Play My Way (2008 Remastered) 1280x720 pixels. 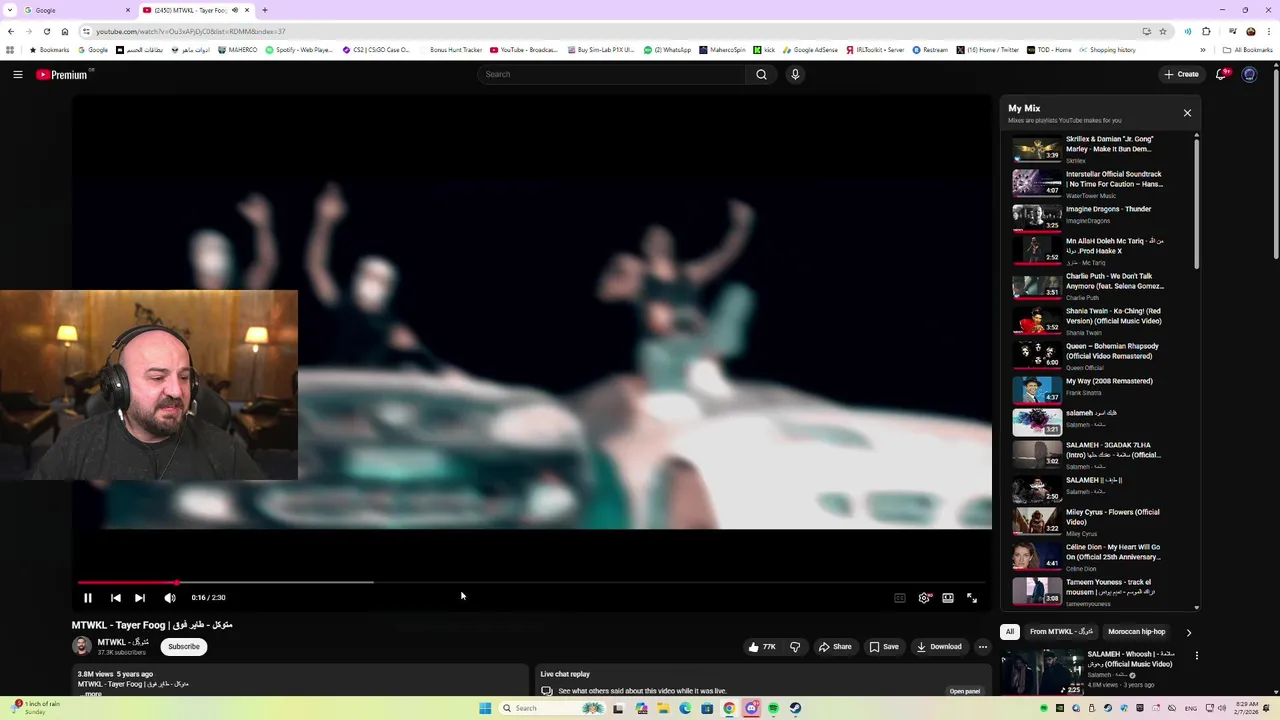[x=1100, y=388]
